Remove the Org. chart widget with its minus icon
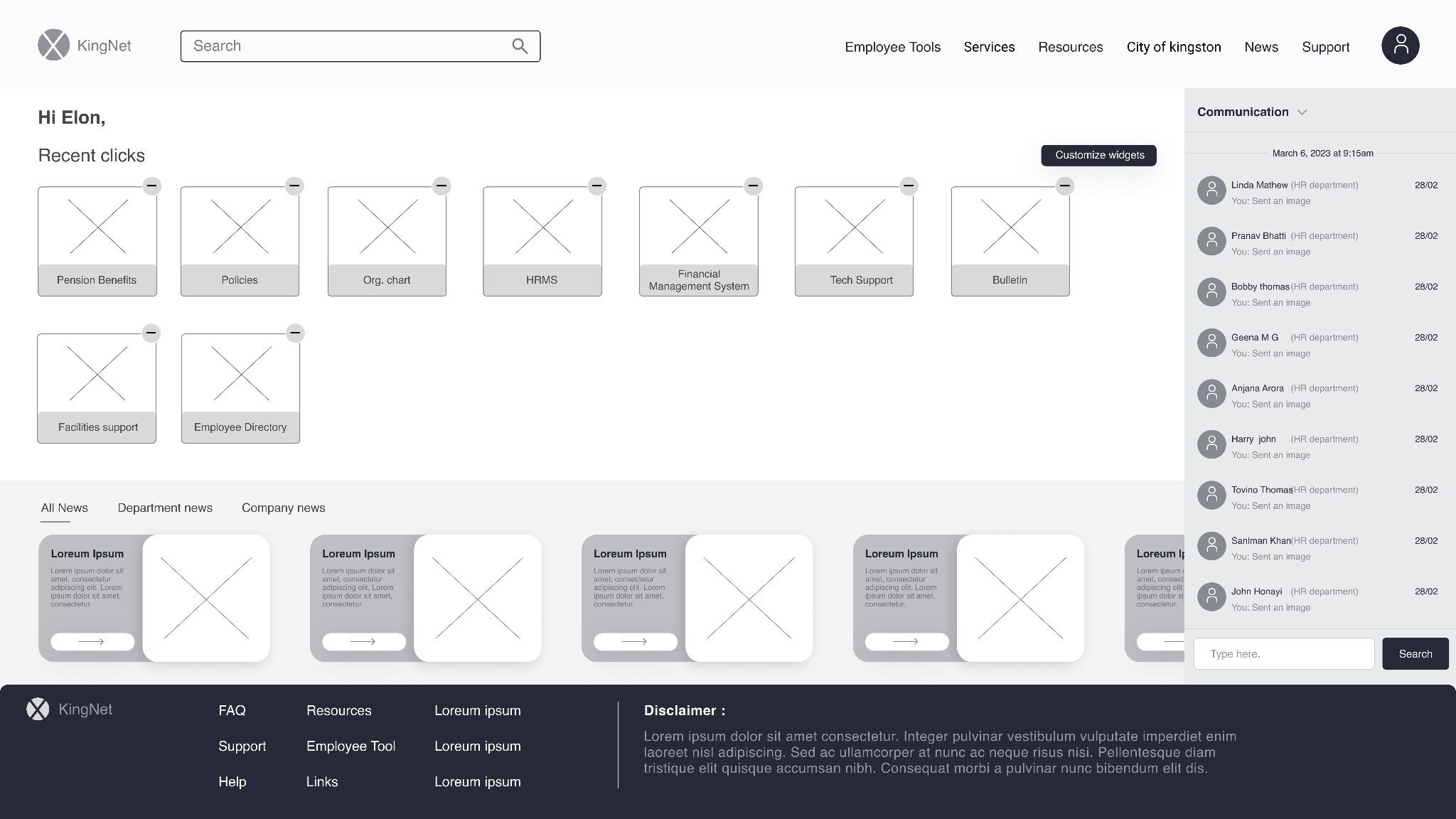Viewport: 1456px width, 819px height. coord(441,186)
